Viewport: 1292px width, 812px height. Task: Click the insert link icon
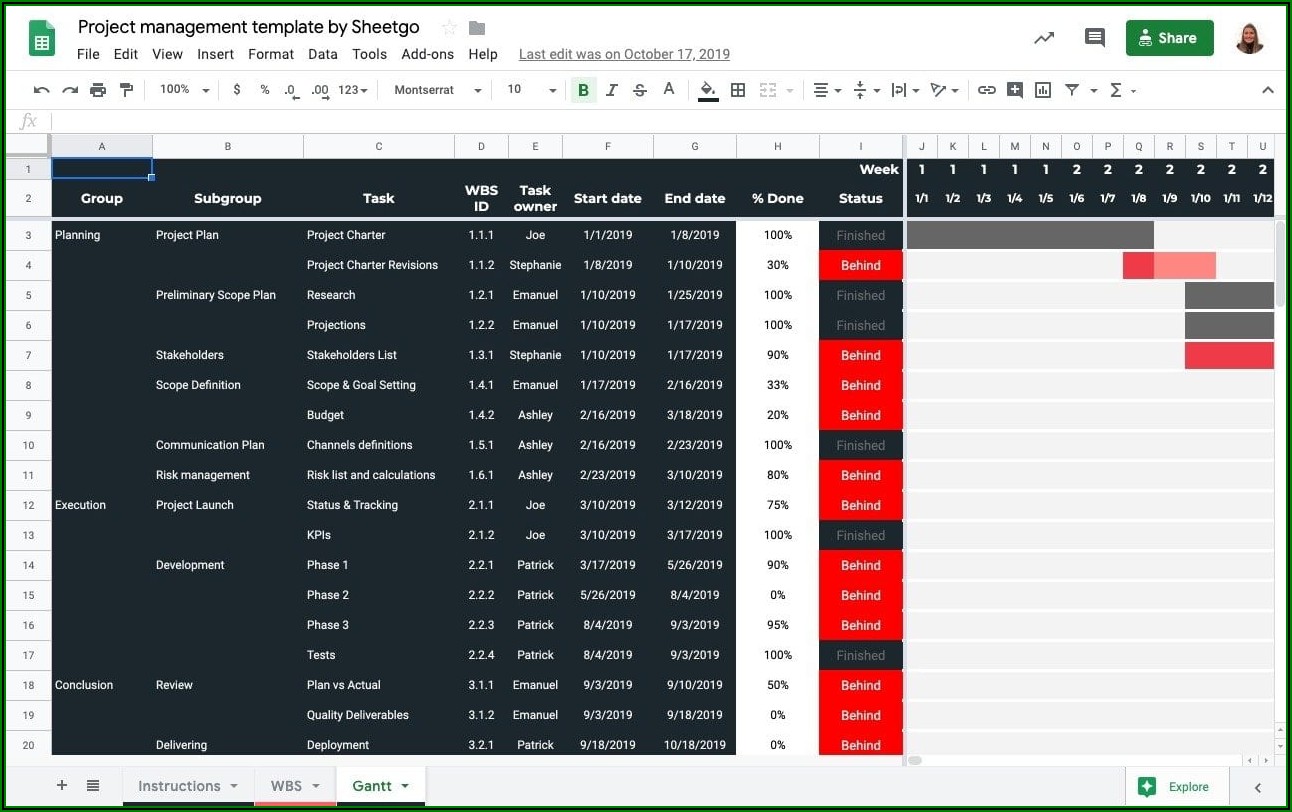[x=986, y=90]
